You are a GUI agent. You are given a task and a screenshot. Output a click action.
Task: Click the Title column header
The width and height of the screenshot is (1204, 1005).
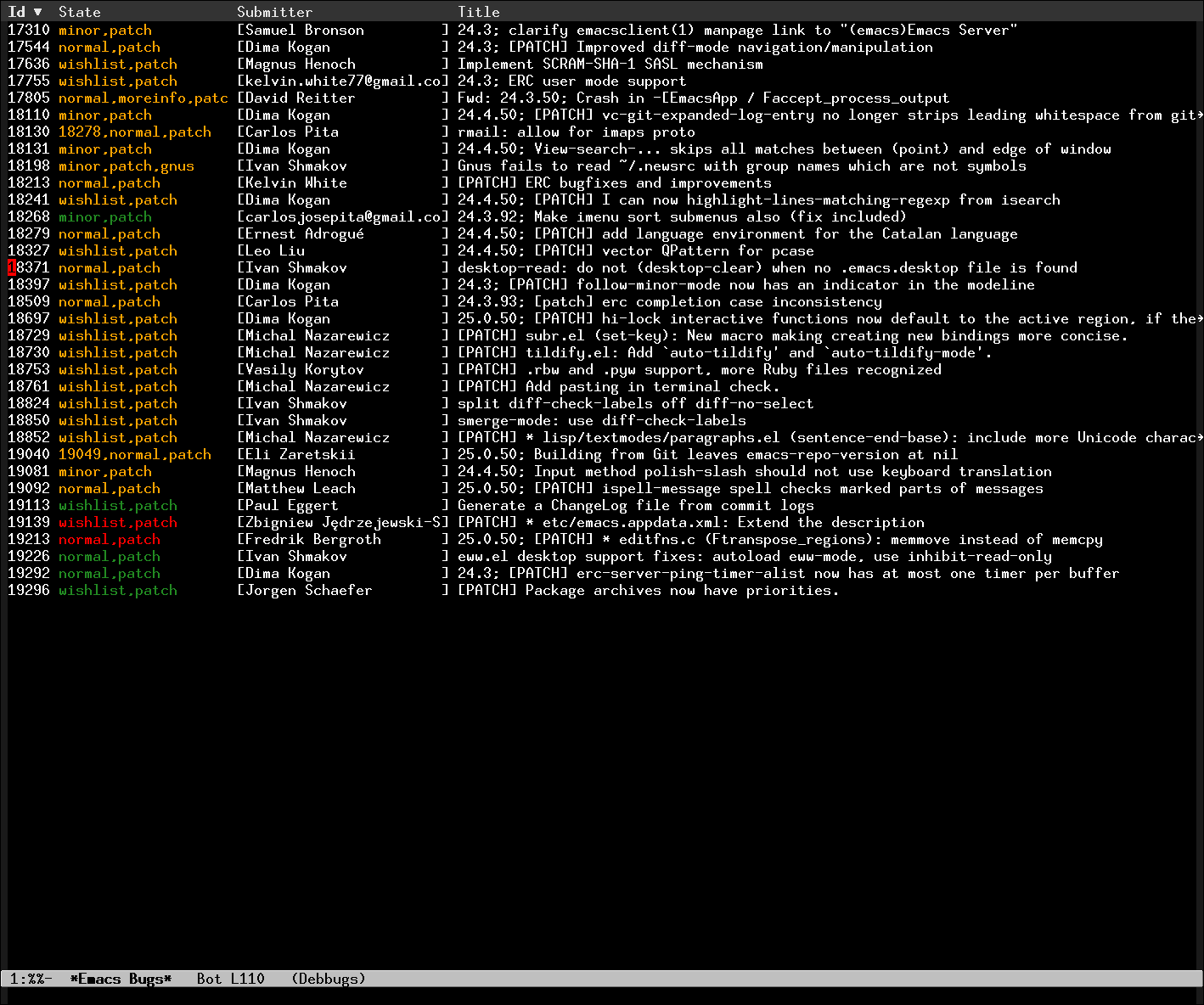(x=479, y=12)
